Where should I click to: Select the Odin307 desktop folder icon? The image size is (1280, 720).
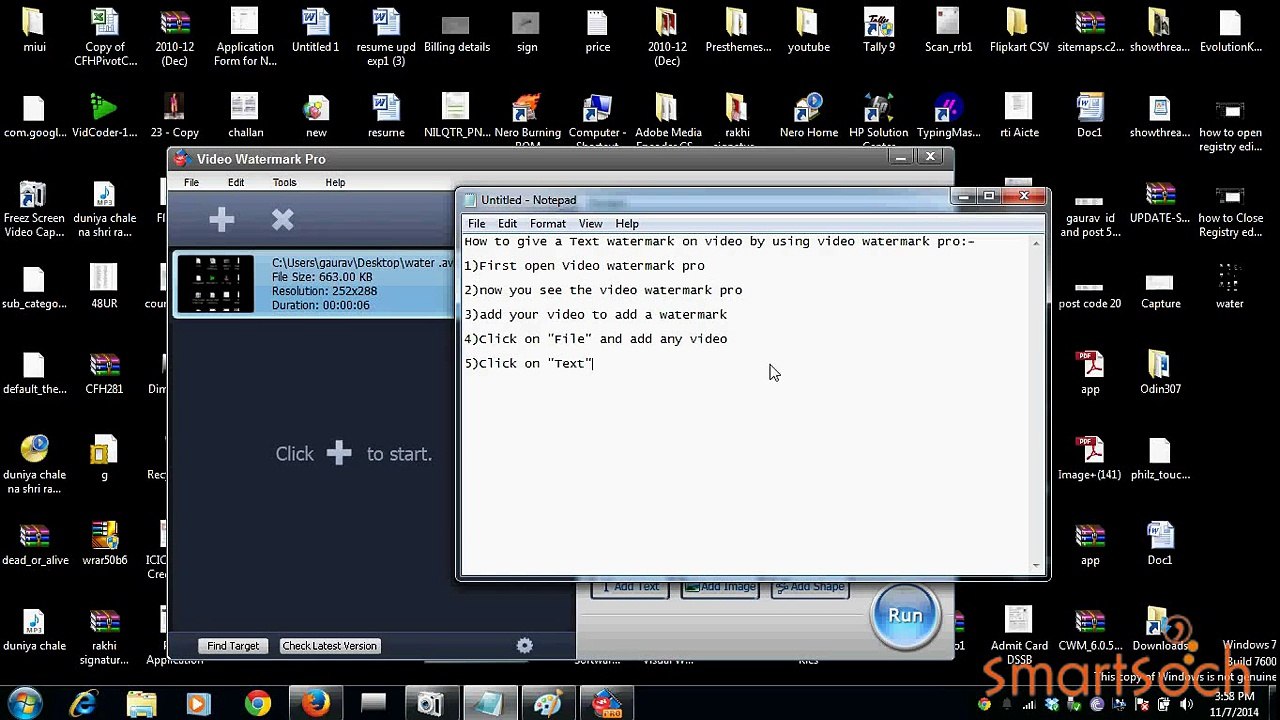coord(1160,373)
